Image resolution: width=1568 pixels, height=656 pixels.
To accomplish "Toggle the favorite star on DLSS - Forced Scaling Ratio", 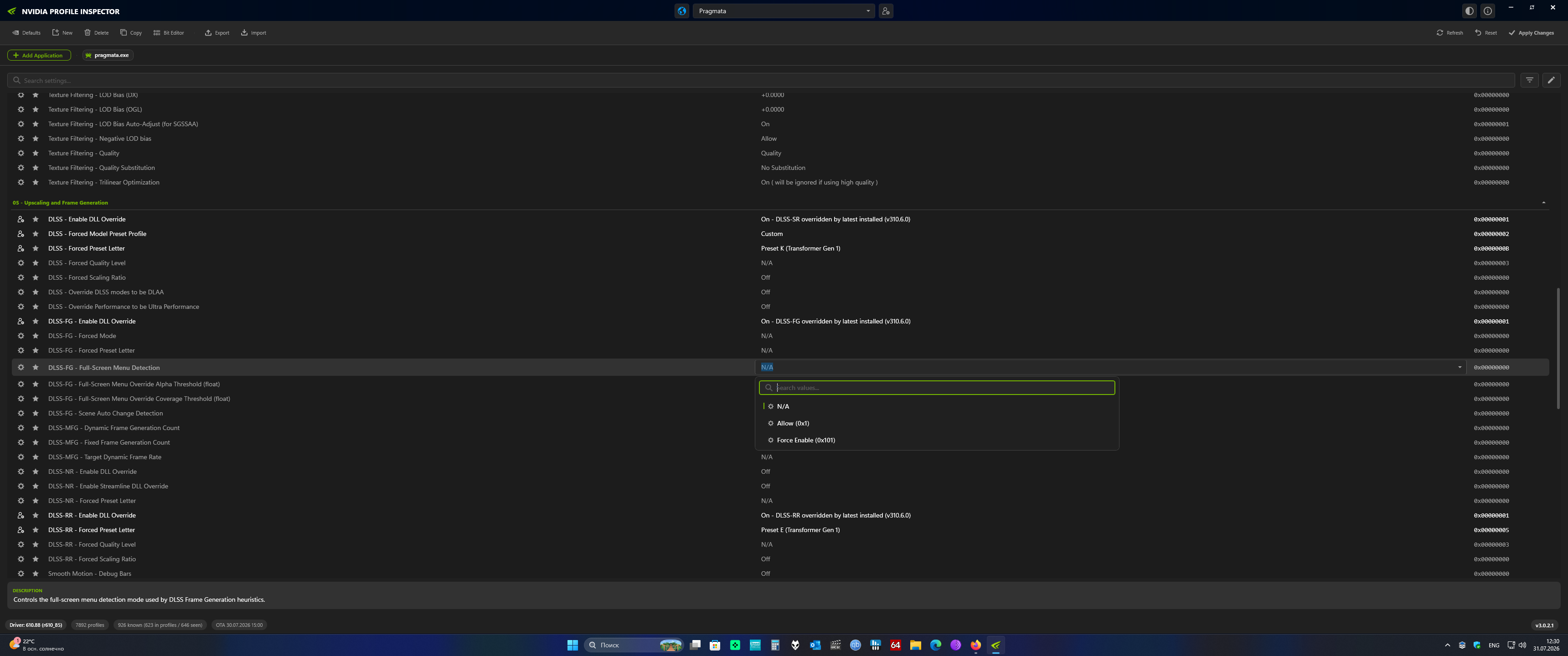I will pyautogui.click(x=35, y=277).
